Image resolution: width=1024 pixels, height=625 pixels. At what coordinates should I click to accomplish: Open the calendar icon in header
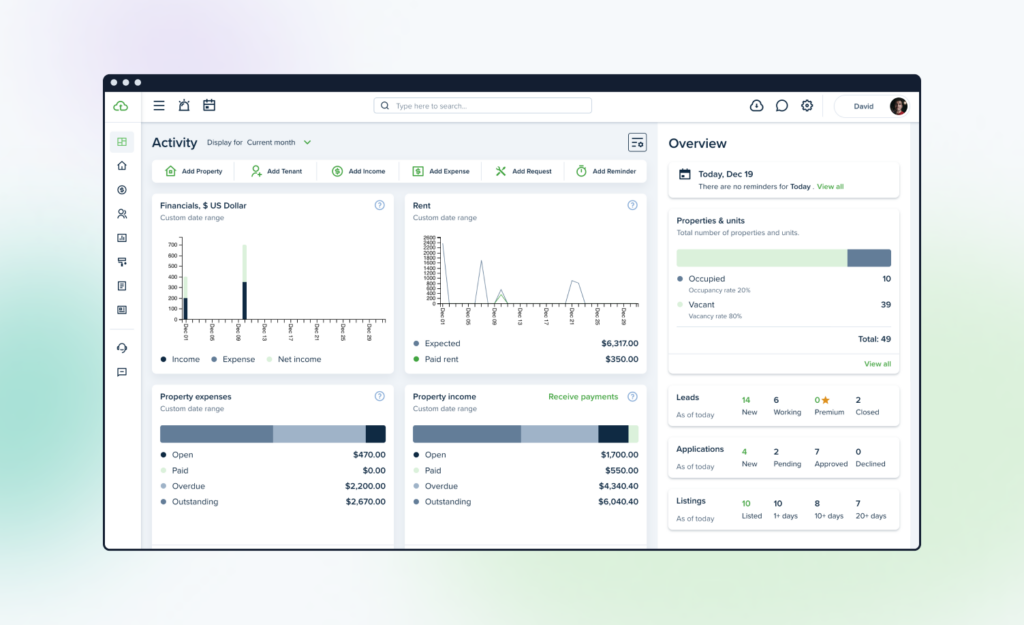pos(209,105)
